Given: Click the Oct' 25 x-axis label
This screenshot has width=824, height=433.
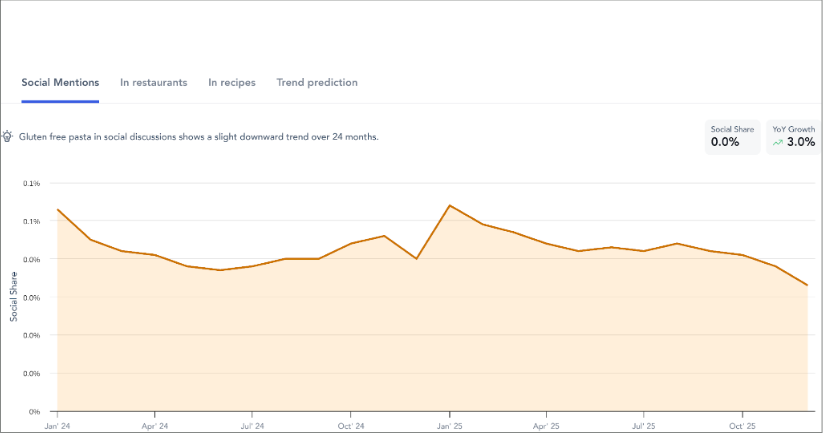Looking at the screenshot, I should 742,424.
